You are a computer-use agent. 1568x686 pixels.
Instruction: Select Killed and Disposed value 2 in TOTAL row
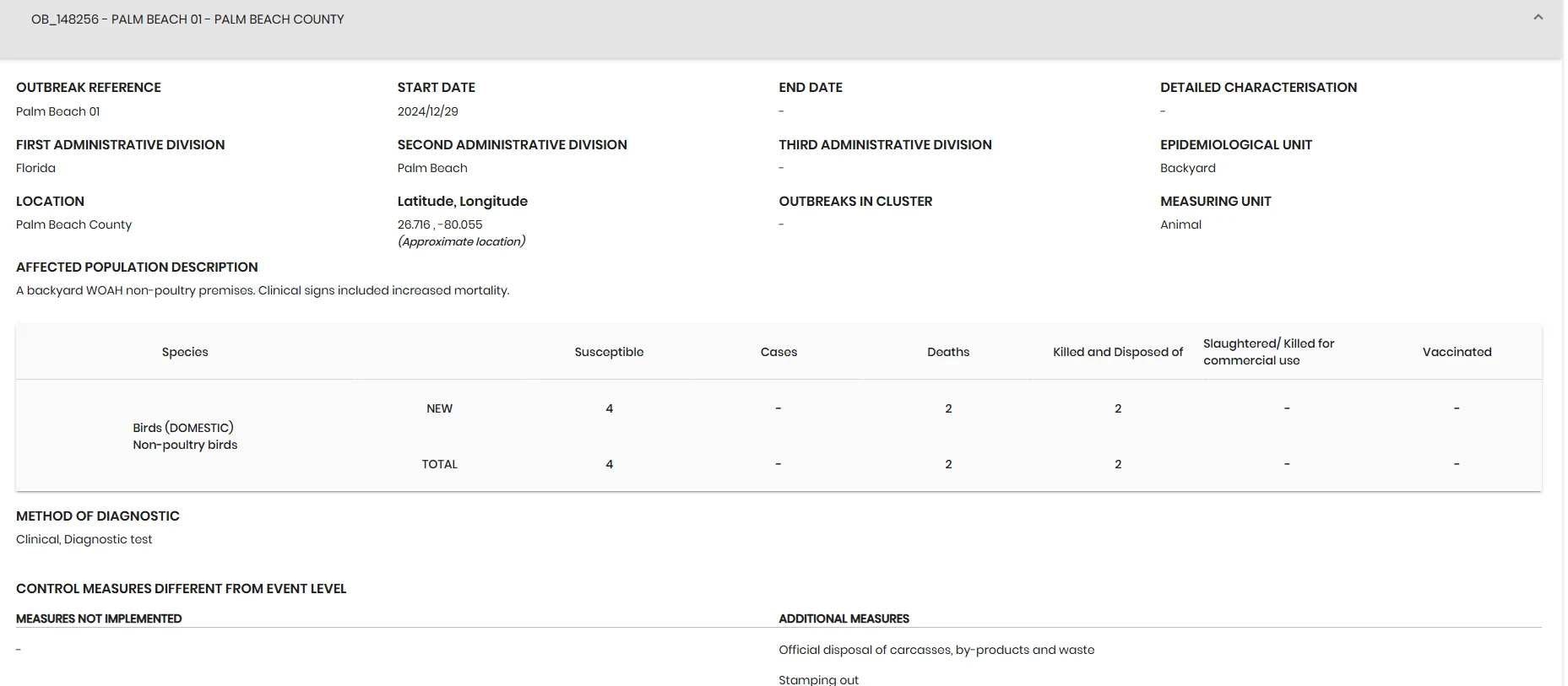(1118, 464)
